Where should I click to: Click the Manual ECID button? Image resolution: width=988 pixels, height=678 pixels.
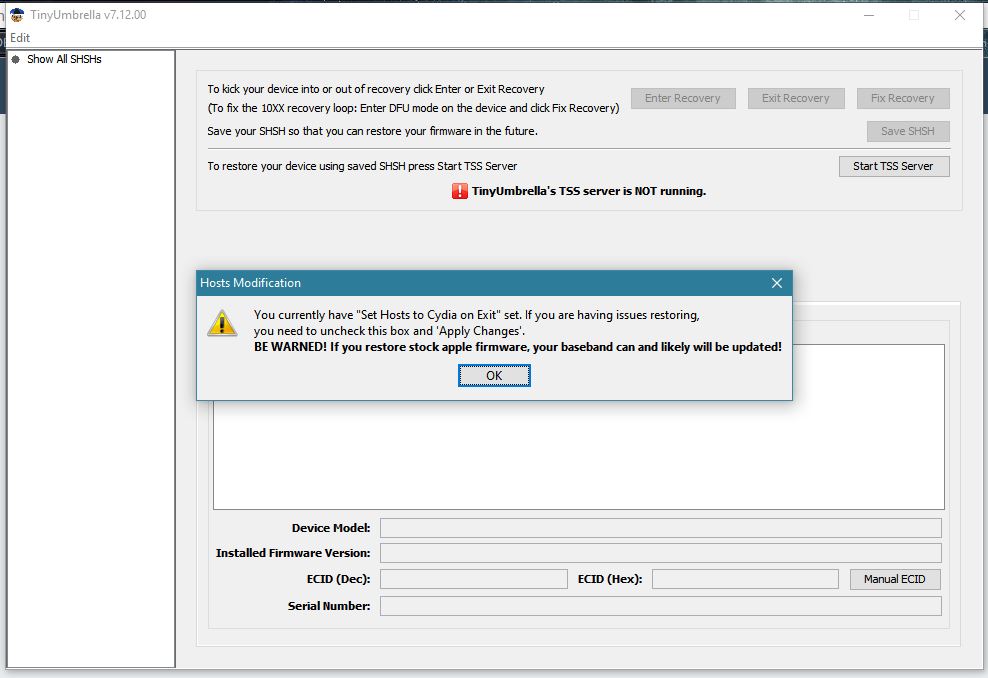895,579
